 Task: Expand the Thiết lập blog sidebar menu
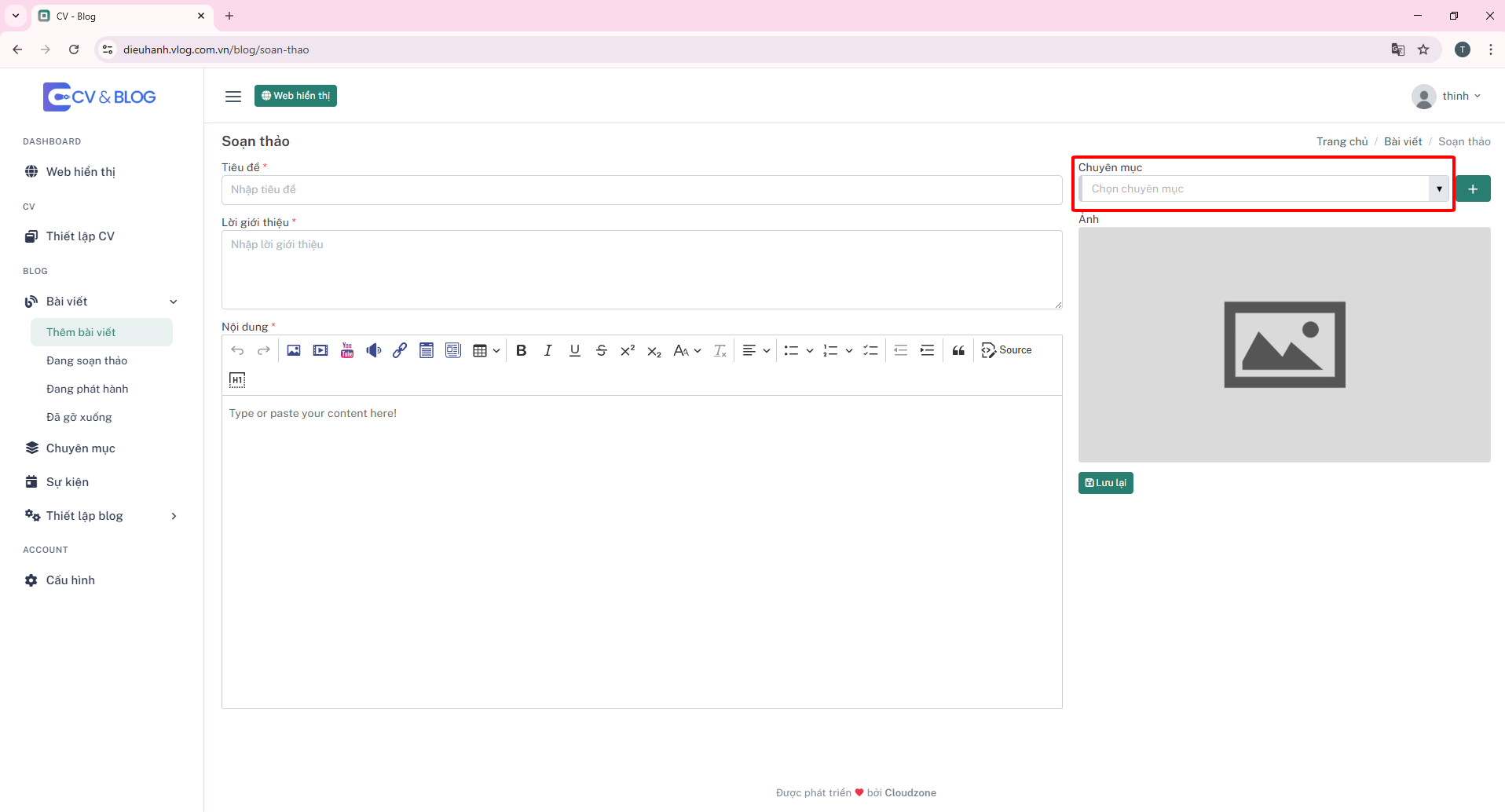[101, 516]
